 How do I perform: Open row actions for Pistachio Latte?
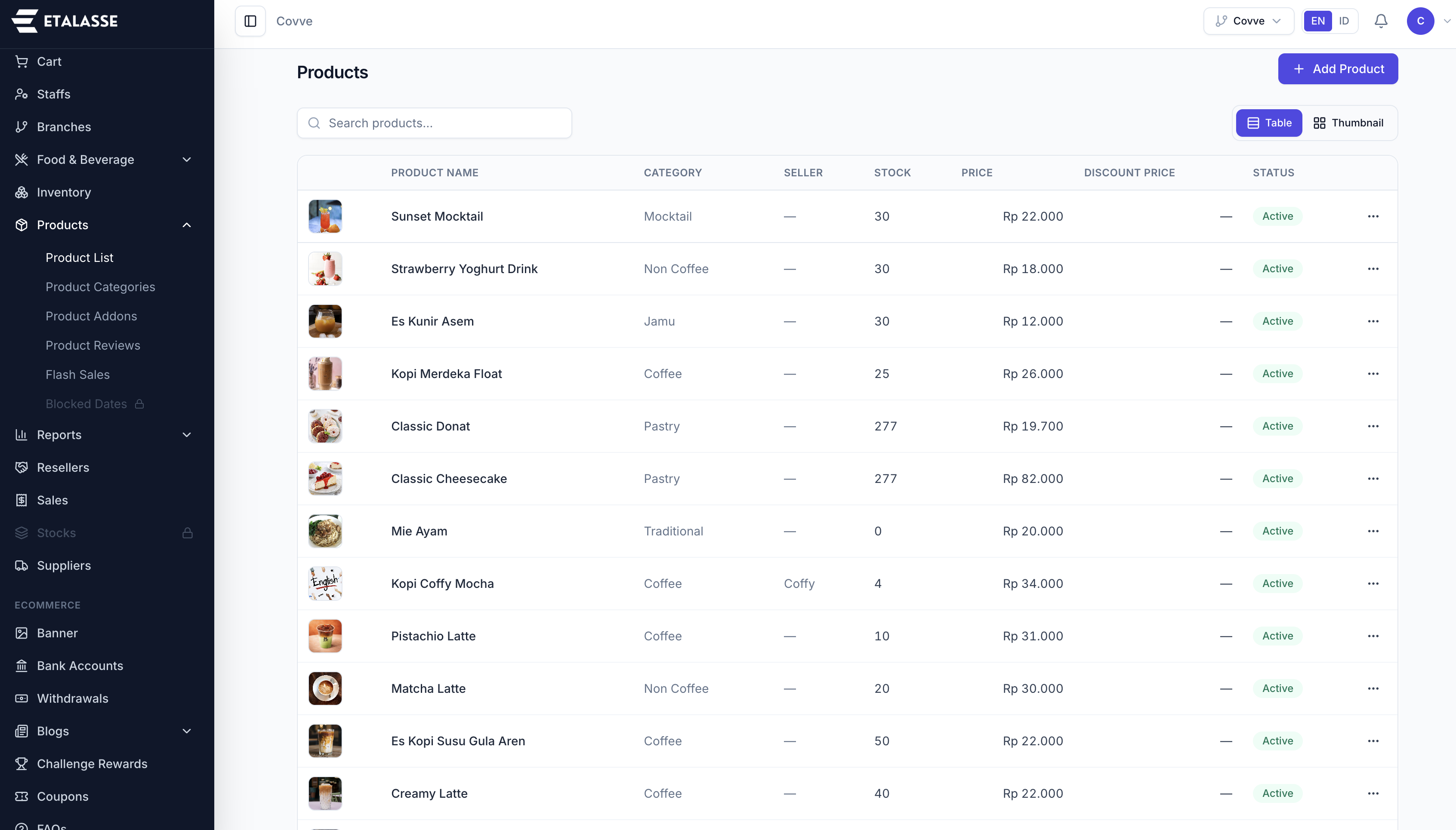(1373, 636)
